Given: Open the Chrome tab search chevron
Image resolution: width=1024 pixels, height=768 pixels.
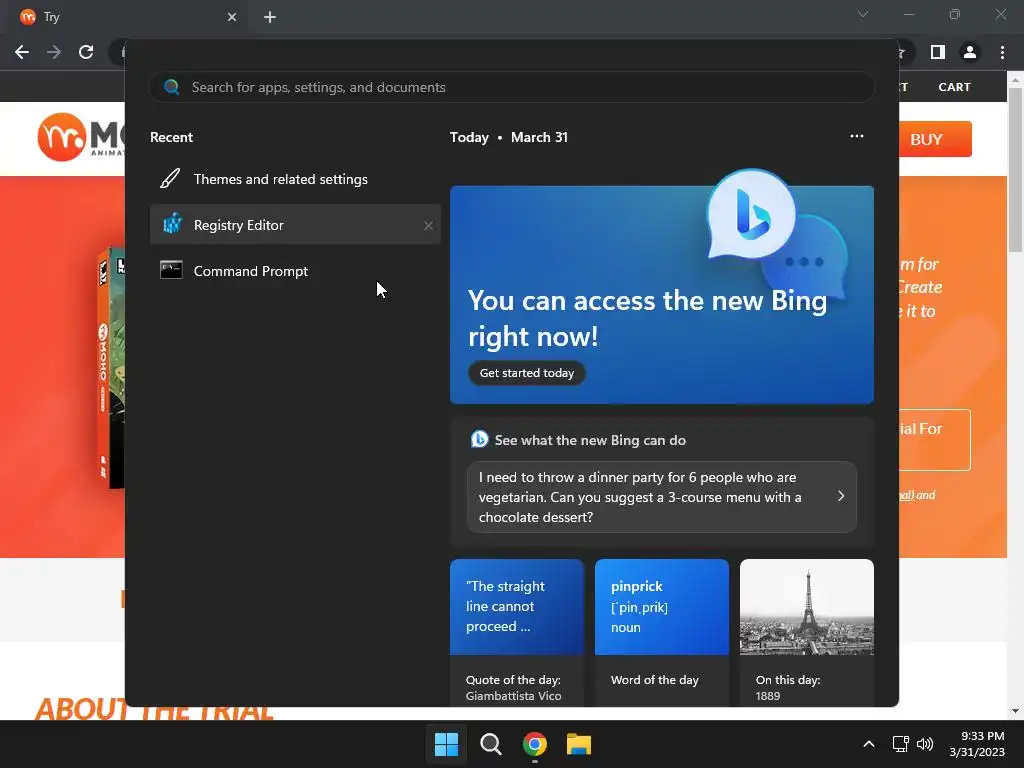Looking at the screenshot, I should 863,14.
